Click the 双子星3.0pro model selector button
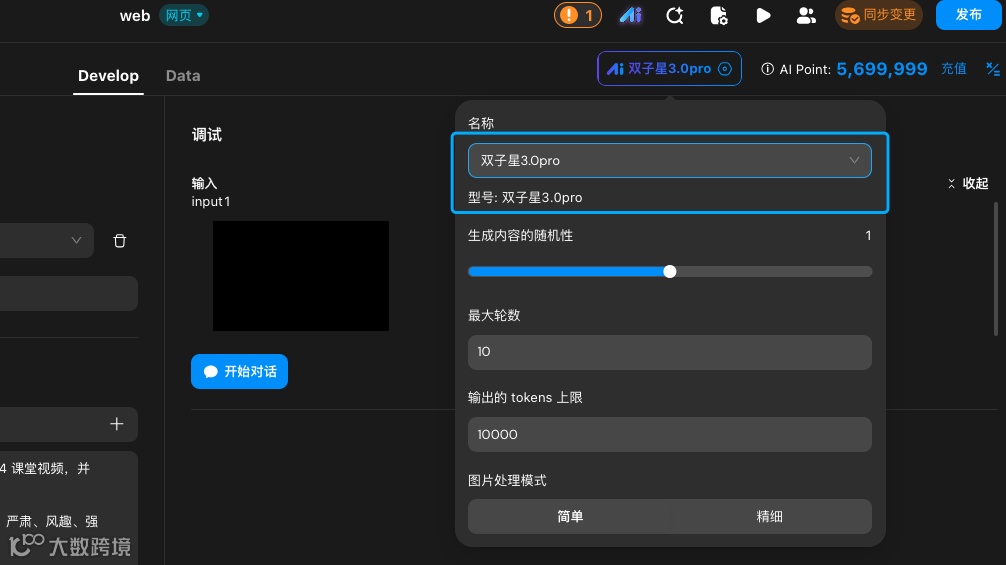Screen dimensions: 1006x565 point(669,69)
